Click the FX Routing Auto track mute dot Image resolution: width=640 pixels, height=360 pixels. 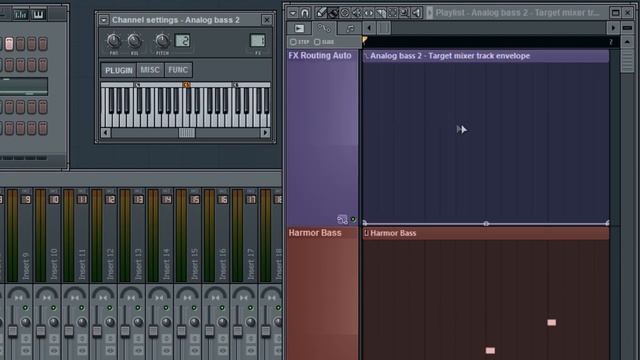point(353,220)
